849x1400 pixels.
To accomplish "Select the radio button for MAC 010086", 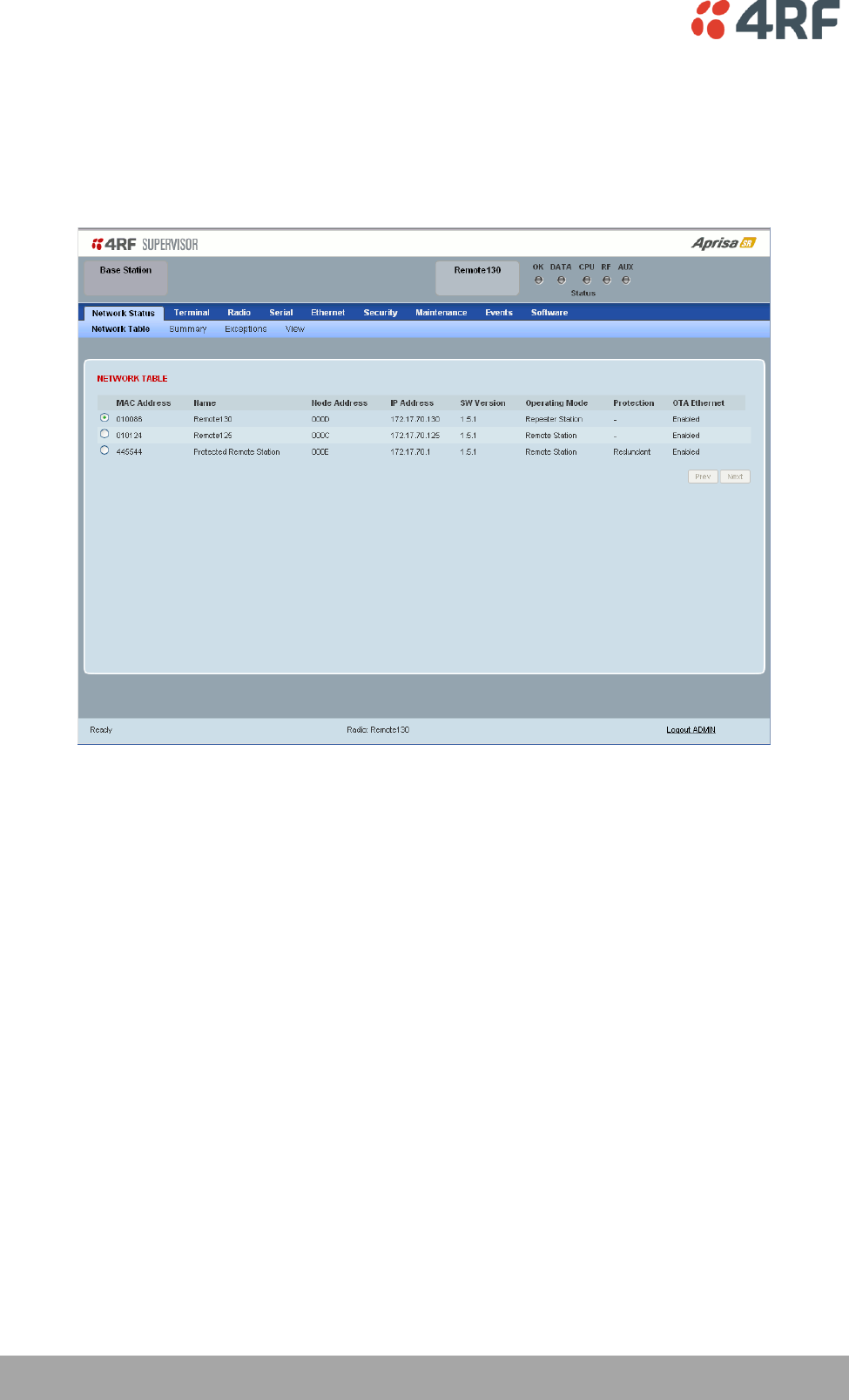I will tap(104, 418).
